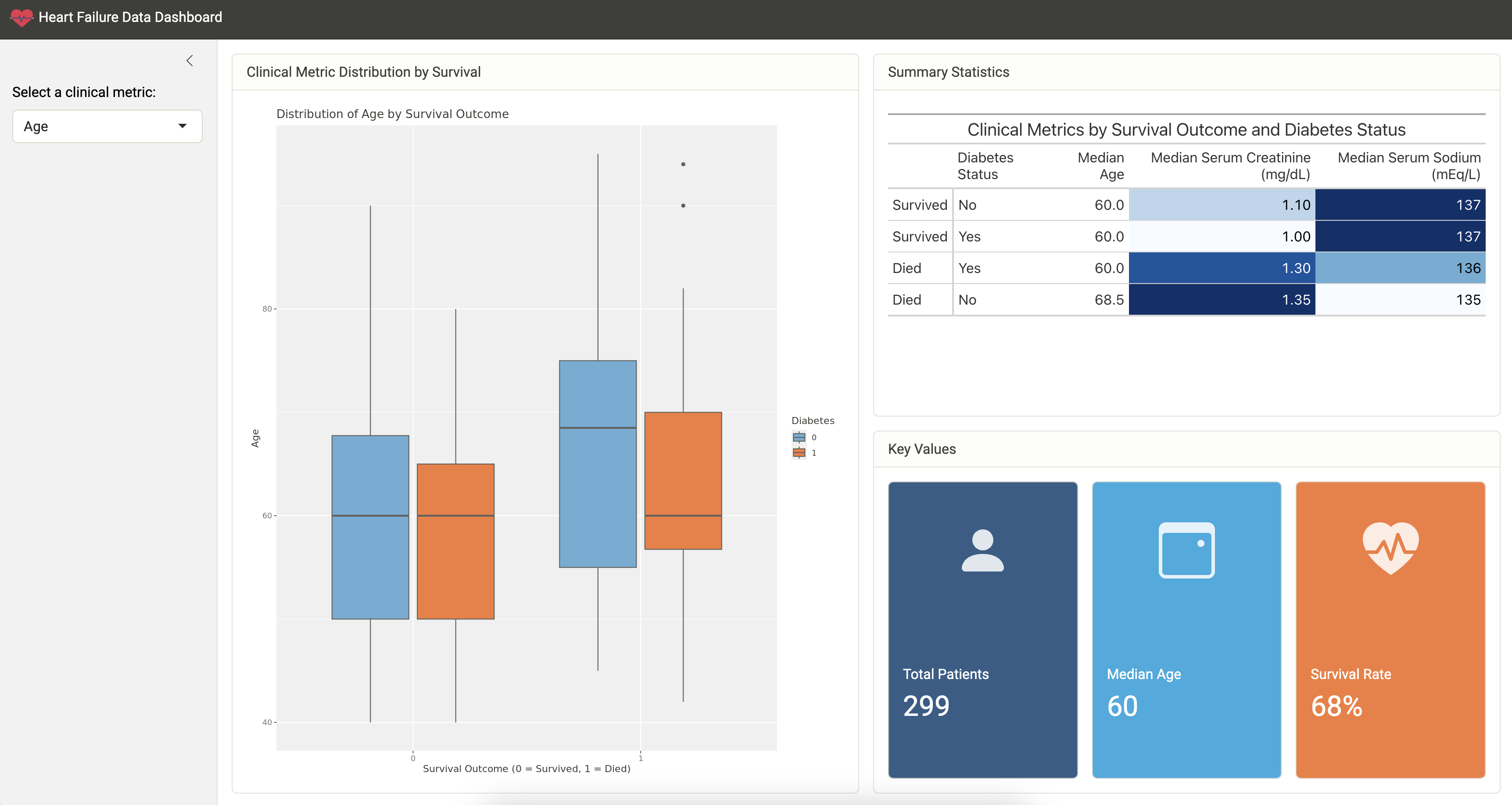
Task: Click the Total Patients value card
Action: click(x=982, y=631)
